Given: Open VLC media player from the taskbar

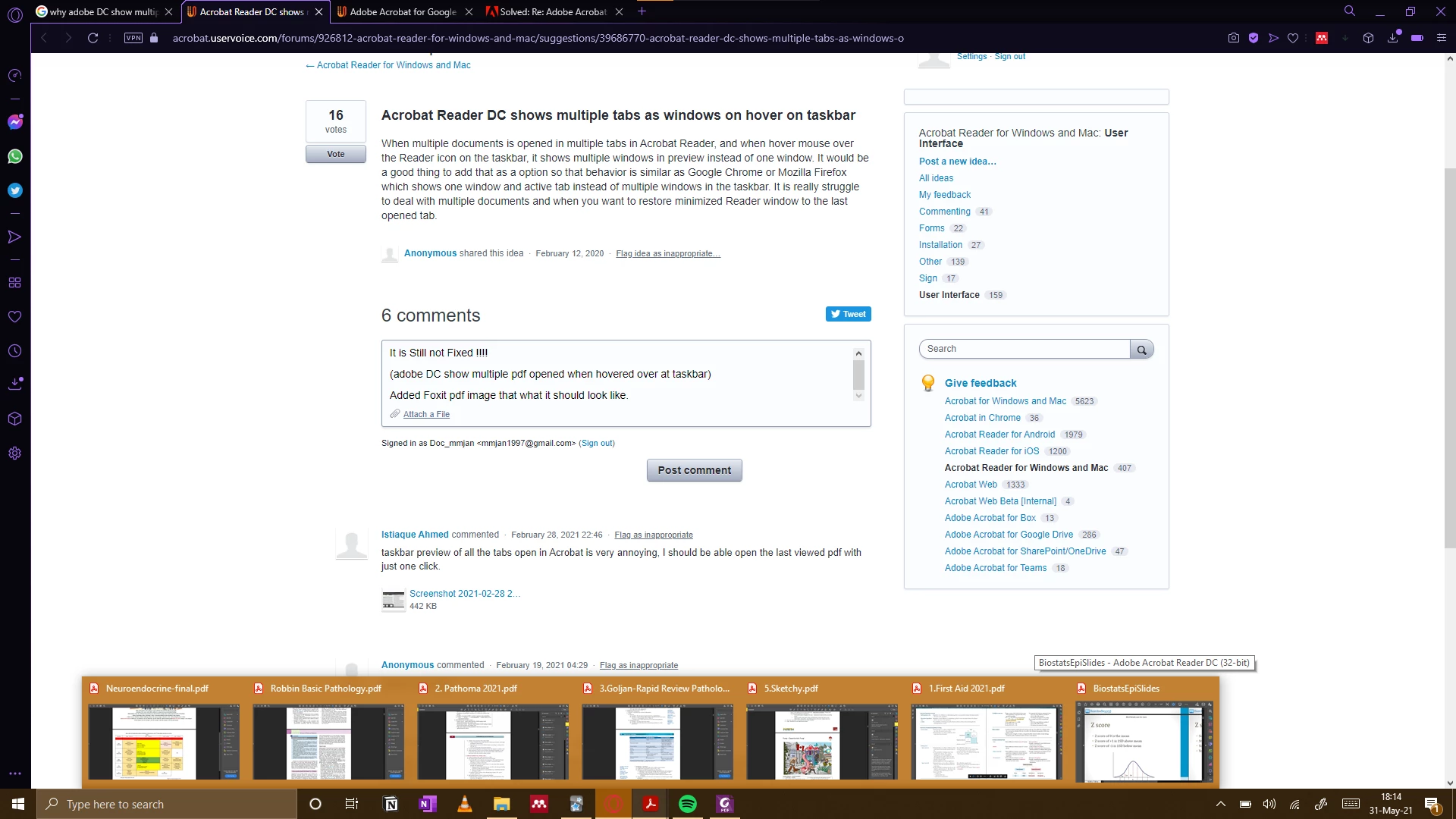Looking at the screenshot, I should tap(465, 804).
